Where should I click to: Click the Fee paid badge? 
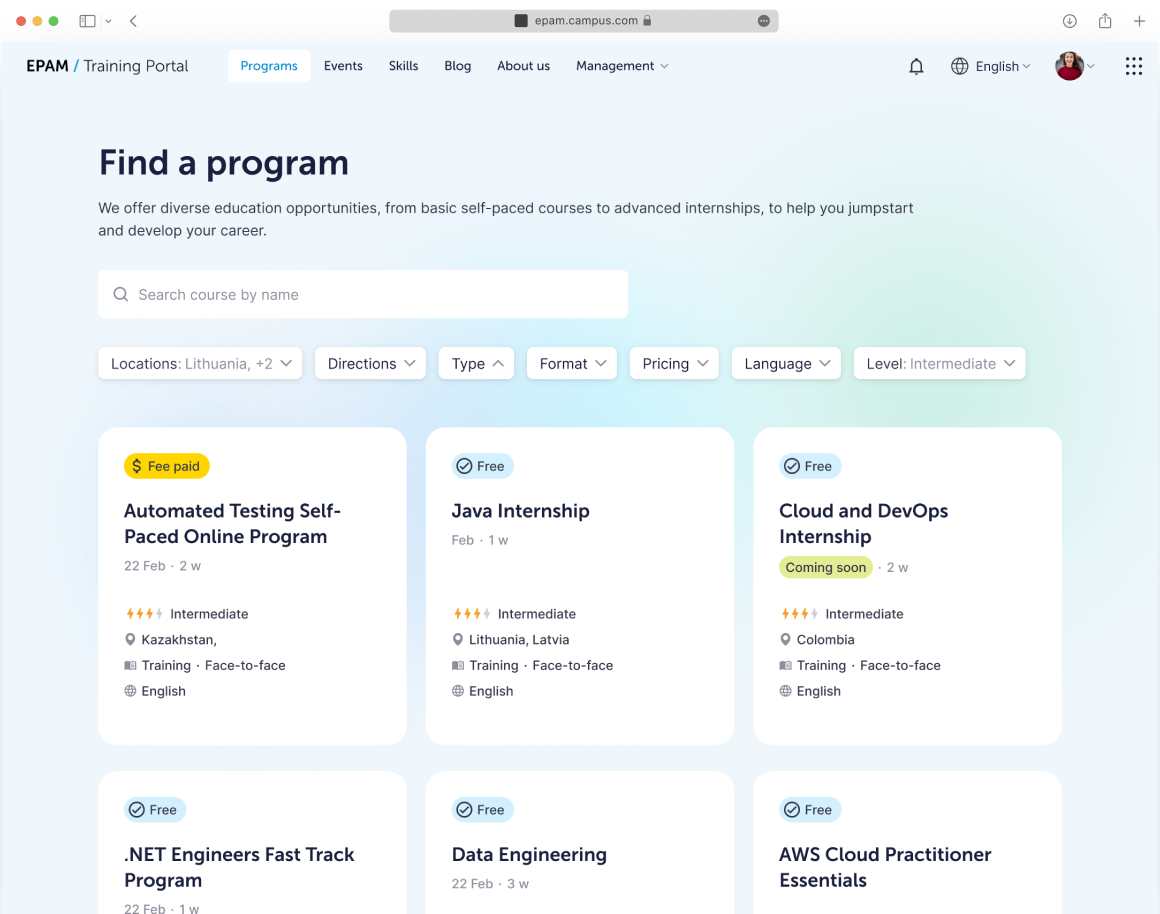tap(166, 466)
